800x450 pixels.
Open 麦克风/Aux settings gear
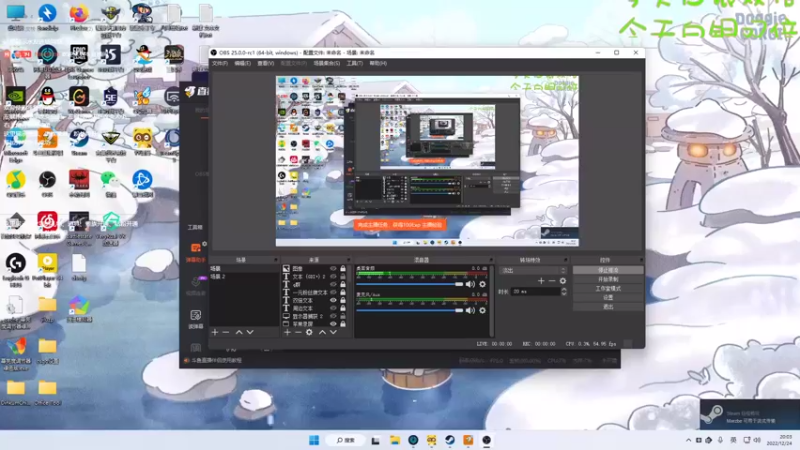pos(482,310)
